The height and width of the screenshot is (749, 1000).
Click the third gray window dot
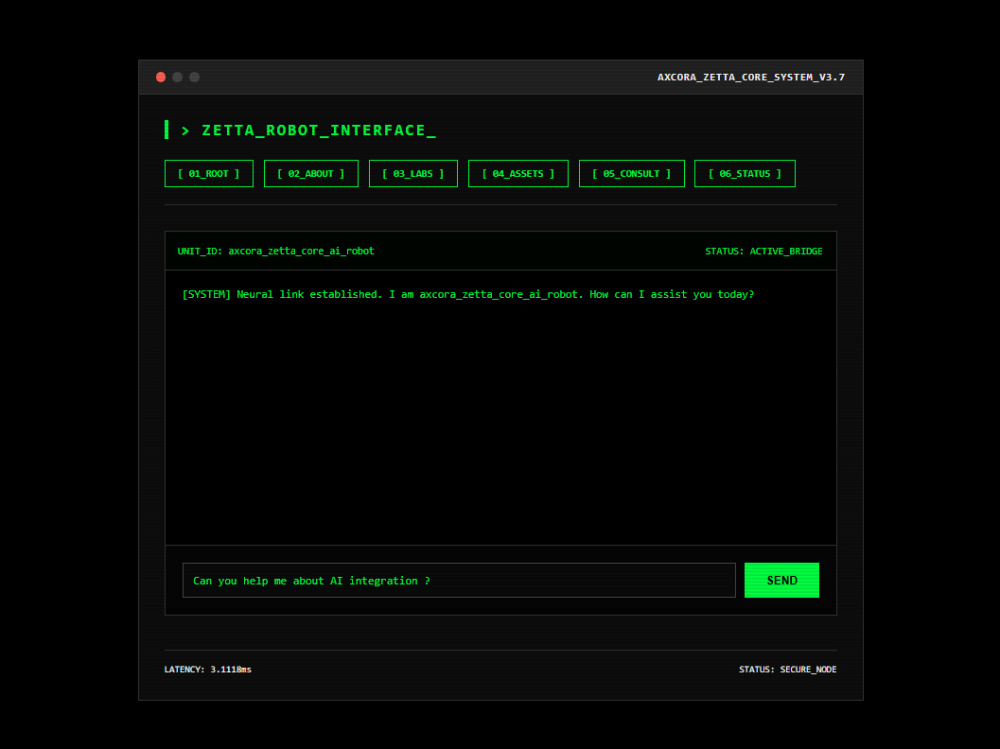(195, 77)
